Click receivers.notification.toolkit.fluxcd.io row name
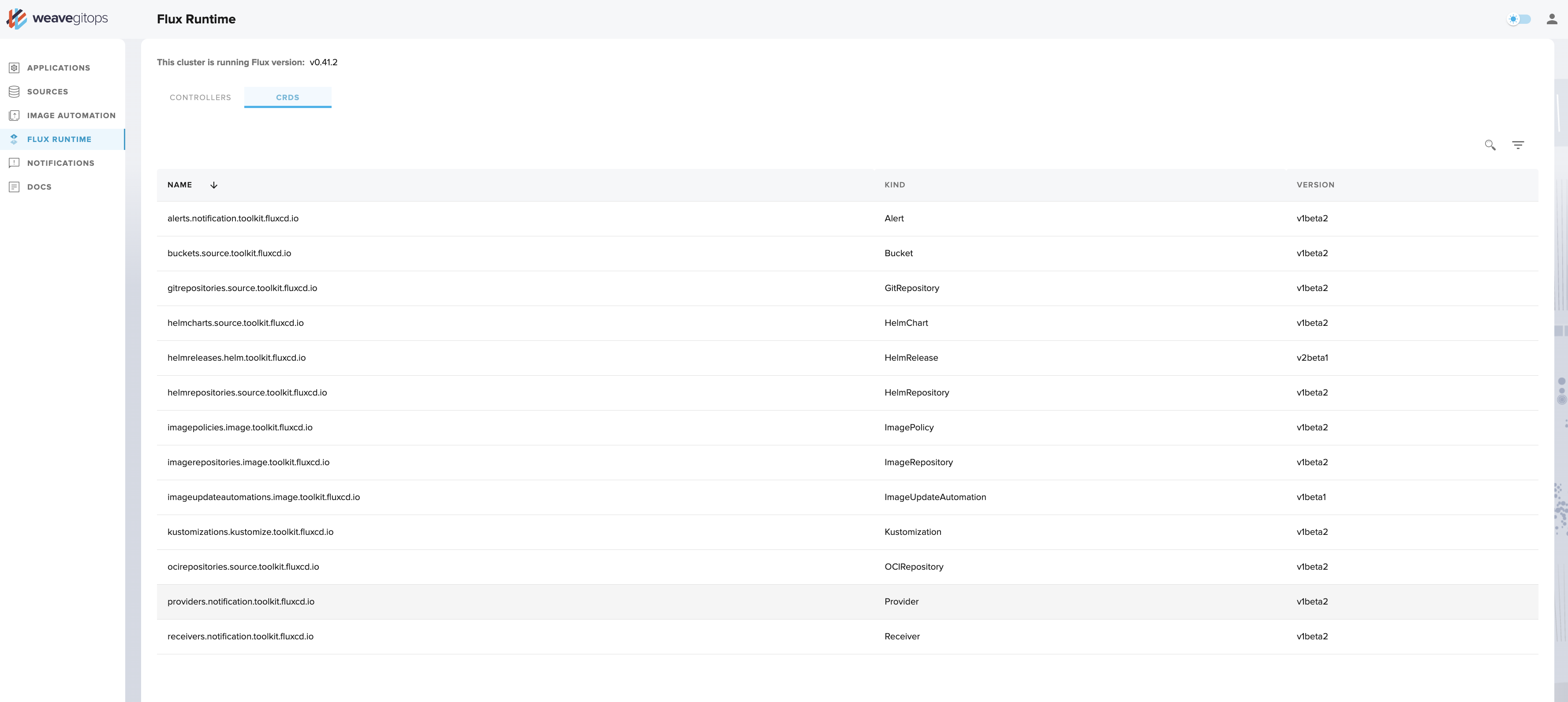The image size is (1568, 702). click(240, 636)
